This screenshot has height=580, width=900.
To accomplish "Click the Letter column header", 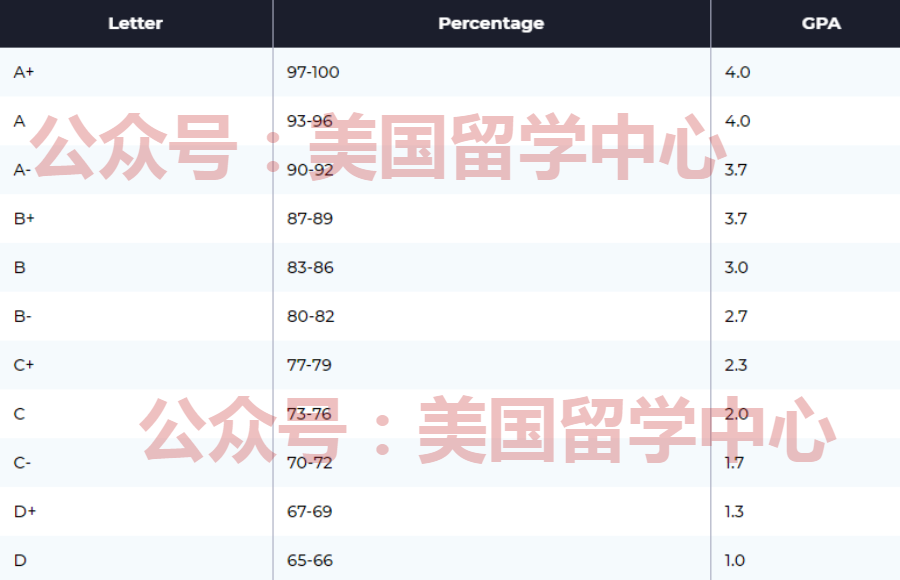I will click(135, 23).
